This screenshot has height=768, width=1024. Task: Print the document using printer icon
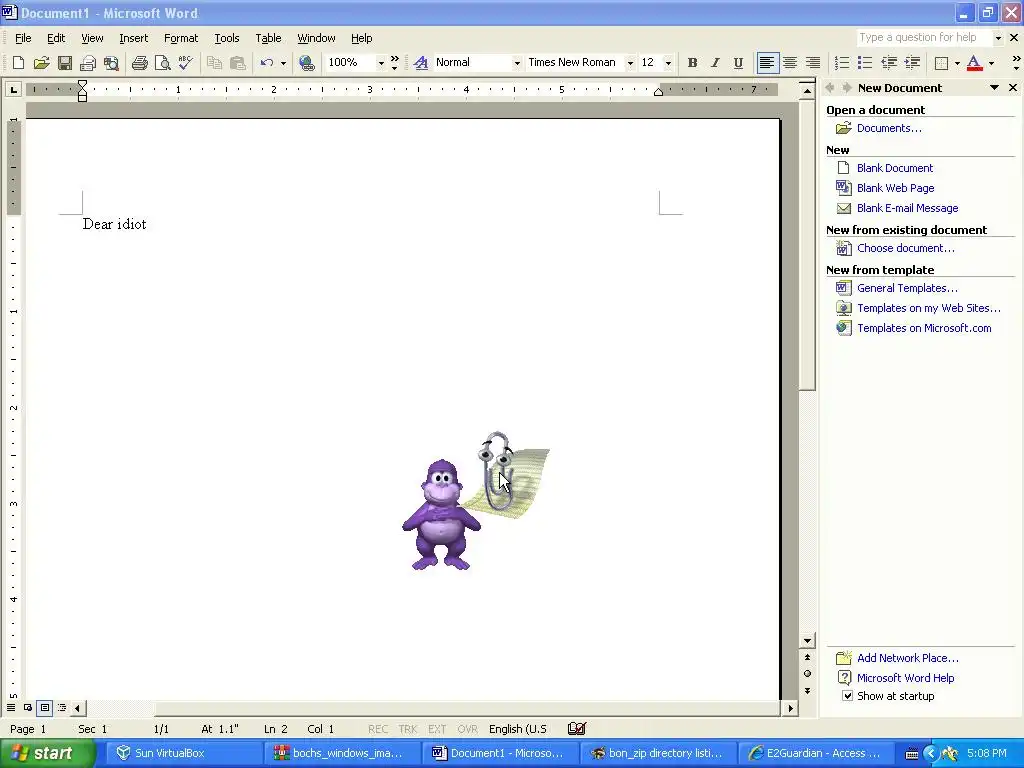click(139, 63)
